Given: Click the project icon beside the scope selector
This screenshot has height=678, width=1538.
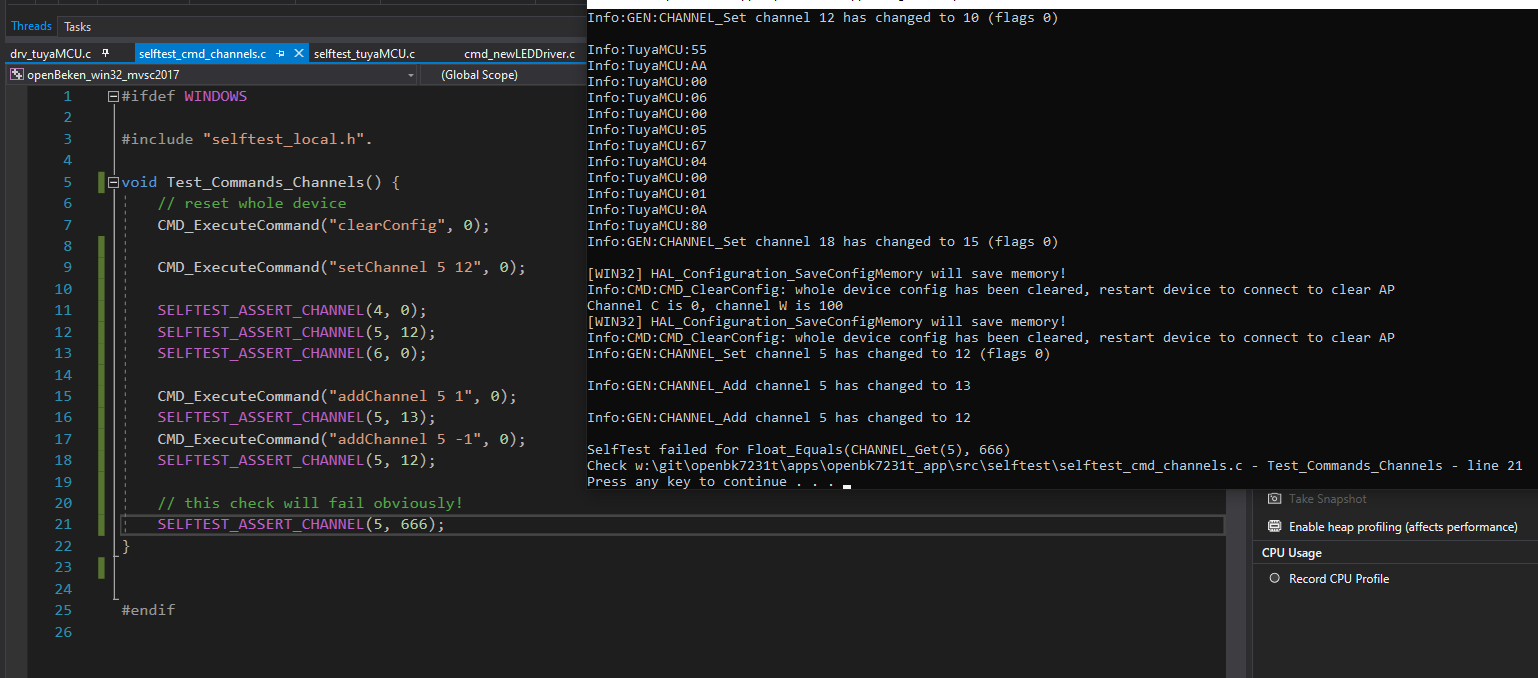Looking at the screenshot, I should pyautogui.click(x=16, y=74).
